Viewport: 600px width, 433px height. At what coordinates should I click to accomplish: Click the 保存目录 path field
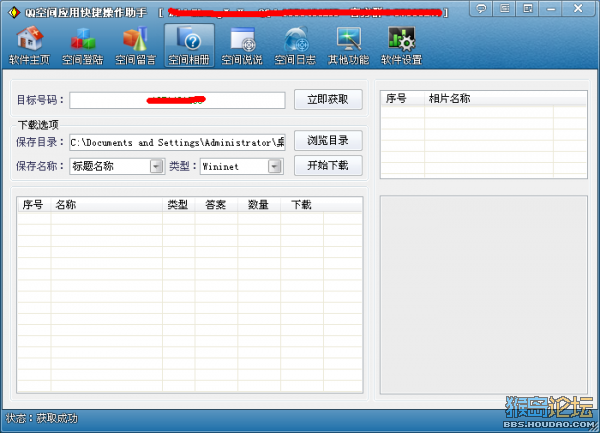click(x=177, y=142)
